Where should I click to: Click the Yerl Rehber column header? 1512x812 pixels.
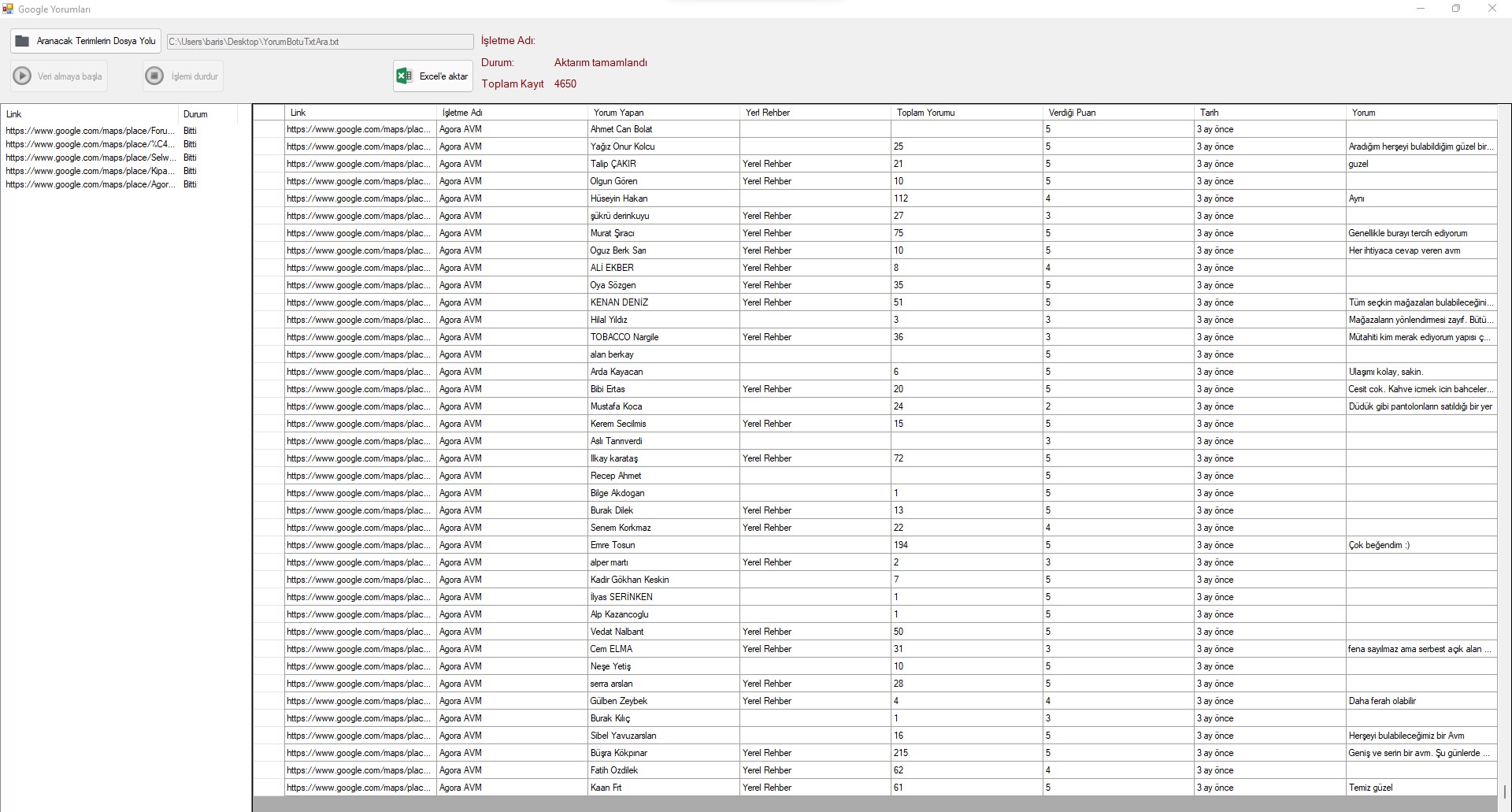click(815, 113)
